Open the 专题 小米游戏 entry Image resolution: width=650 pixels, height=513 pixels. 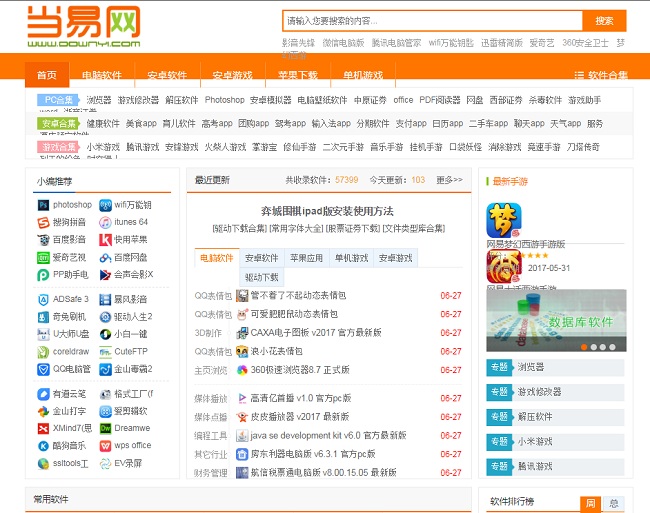(555, 442)
